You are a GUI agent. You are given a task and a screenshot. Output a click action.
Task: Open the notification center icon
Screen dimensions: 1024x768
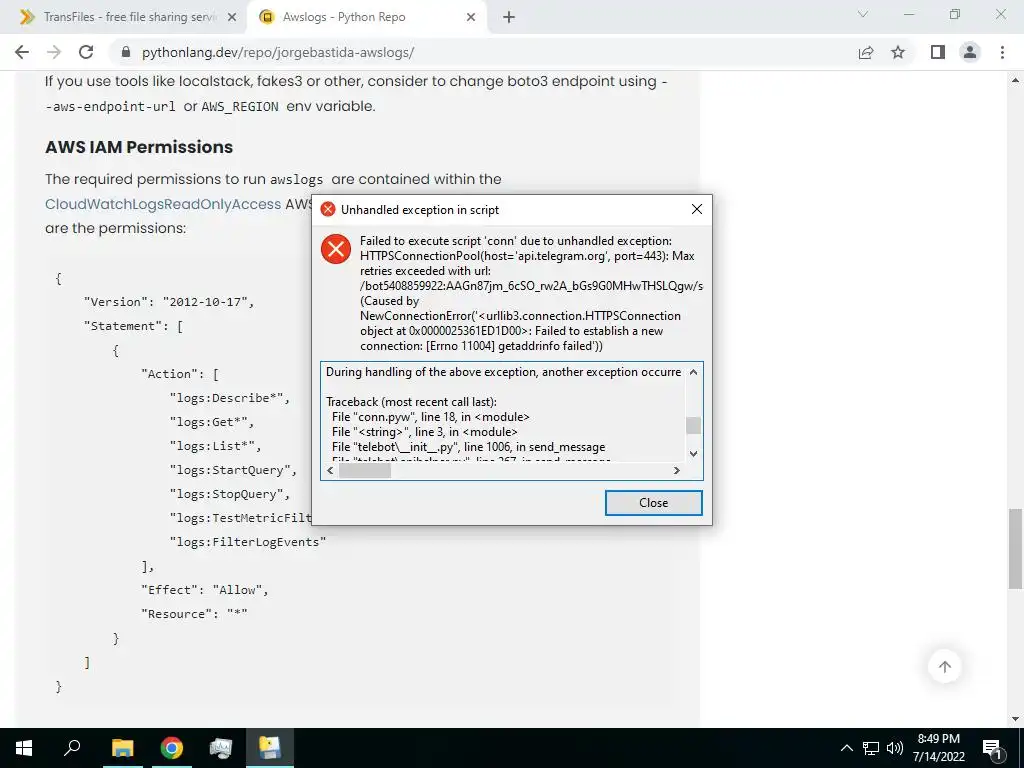coord(993,748)
